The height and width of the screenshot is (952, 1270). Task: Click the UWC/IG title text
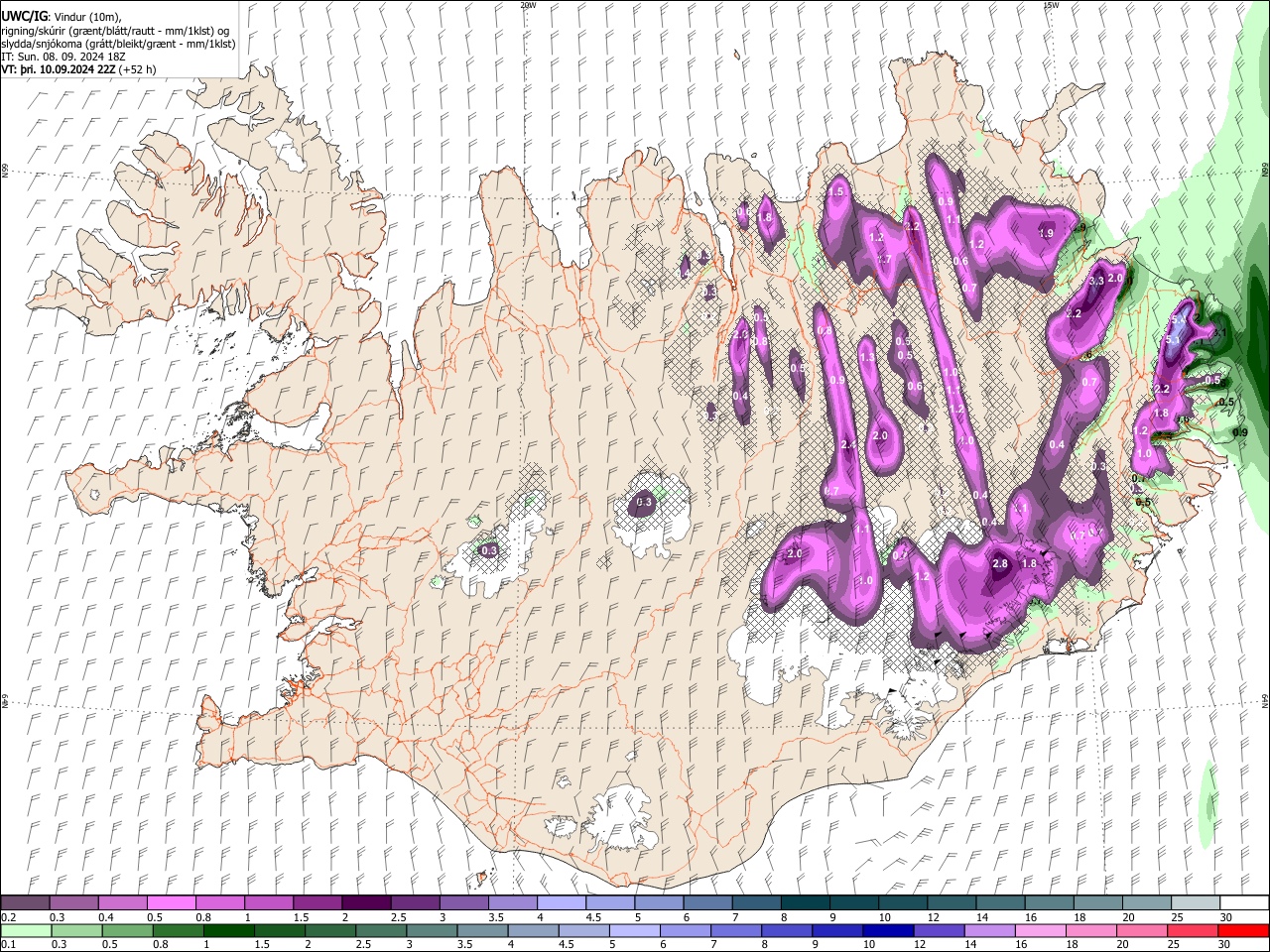coord(24,16)
